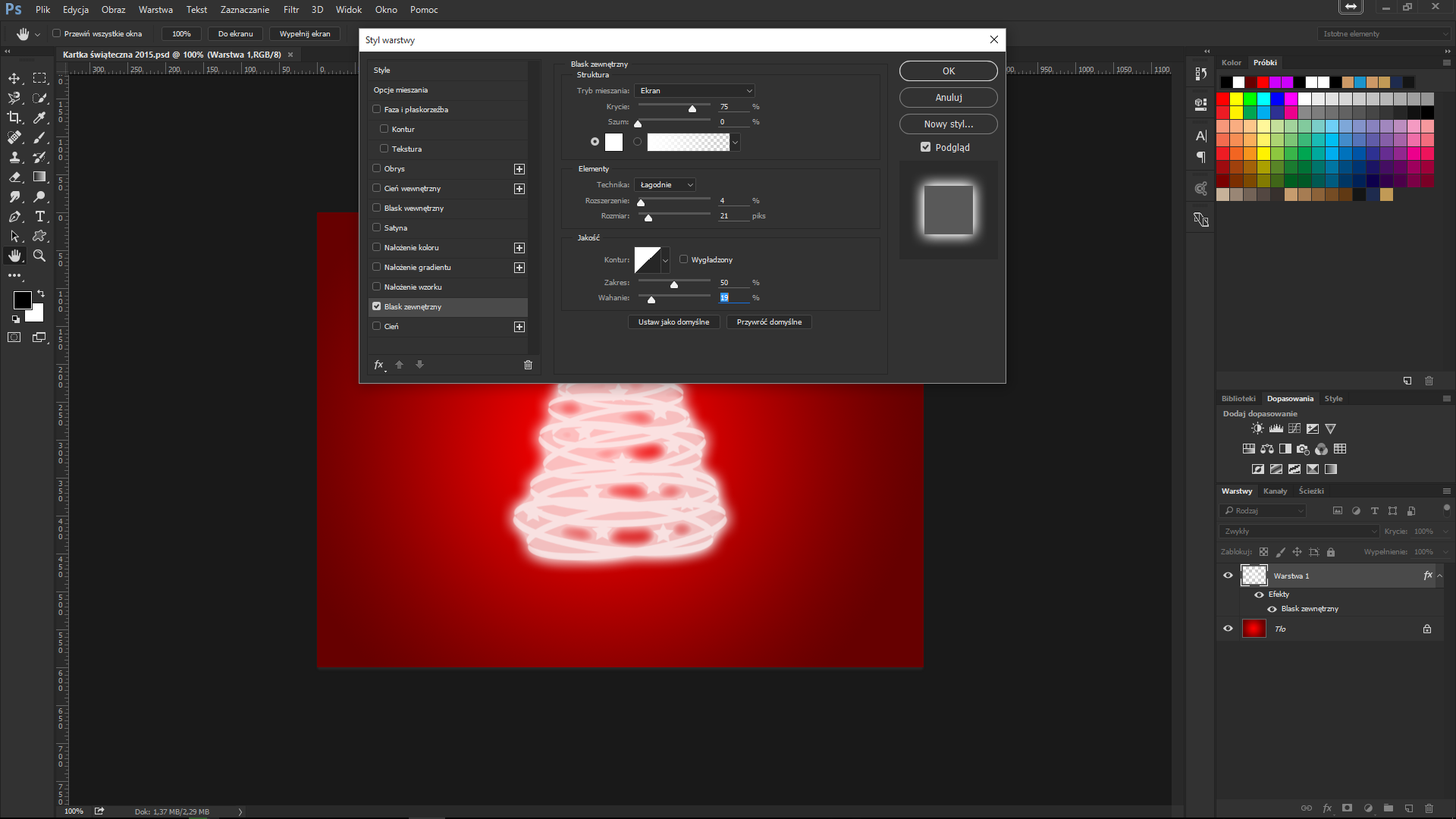Select the Zoom magnifier tool
The width and height of the screenshot is (1456, 819).
[x=39, y=256]
